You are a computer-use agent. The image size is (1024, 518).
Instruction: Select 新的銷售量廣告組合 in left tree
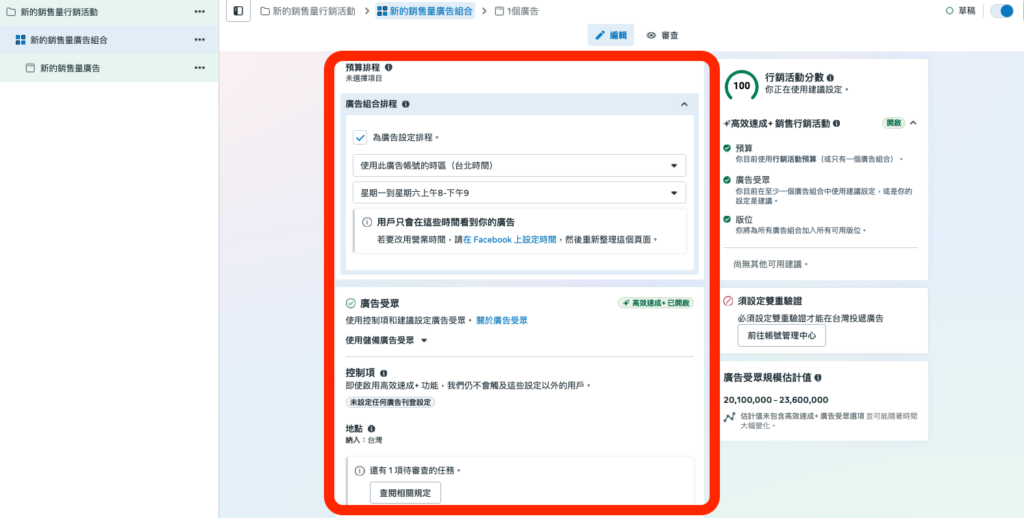61,40
